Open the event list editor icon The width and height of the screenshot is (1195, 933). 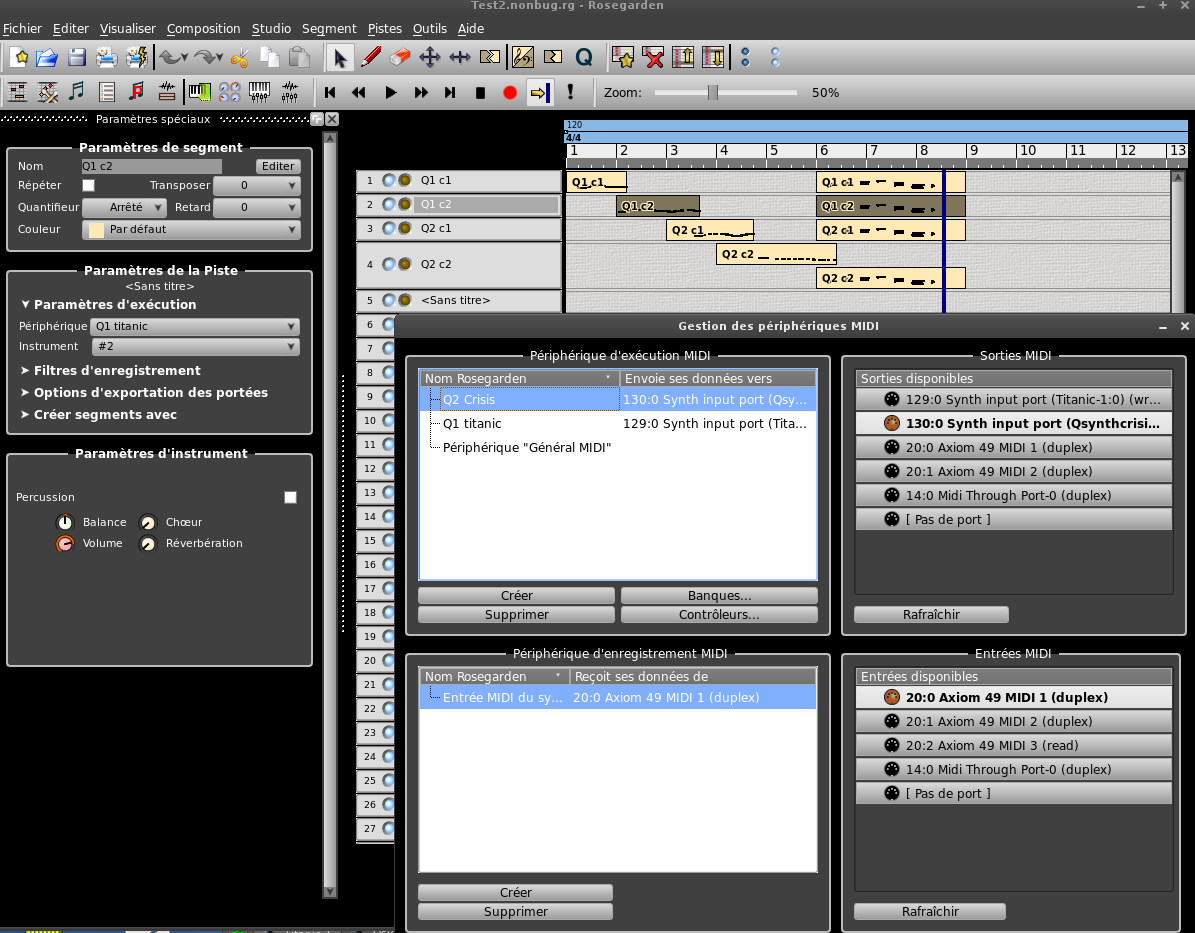point(107,92)
